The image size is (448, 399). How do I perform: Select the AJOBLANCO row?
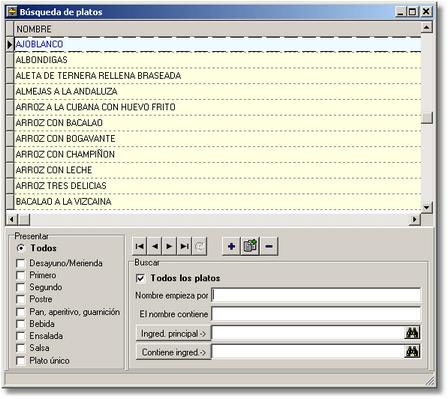click(217, 44)
